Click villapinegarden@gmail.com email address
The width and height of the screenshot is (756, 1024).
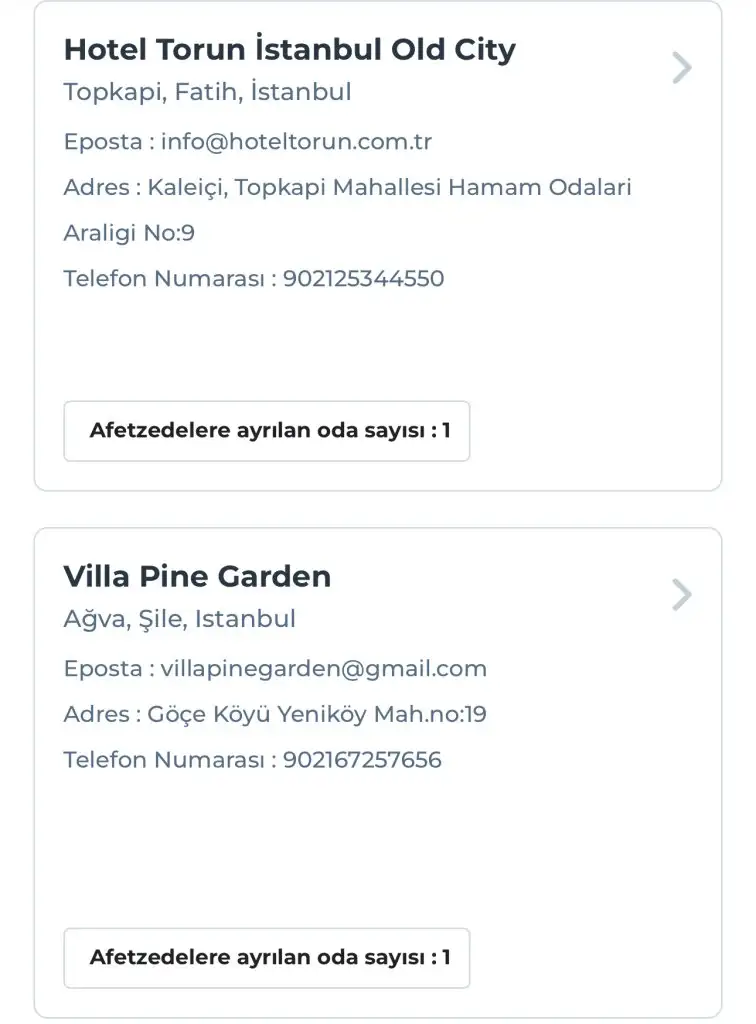tap(324, 668)
